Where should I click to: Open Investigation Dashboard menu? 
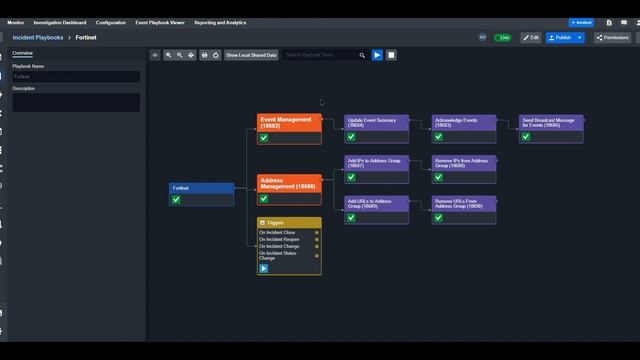coord(60,23)
